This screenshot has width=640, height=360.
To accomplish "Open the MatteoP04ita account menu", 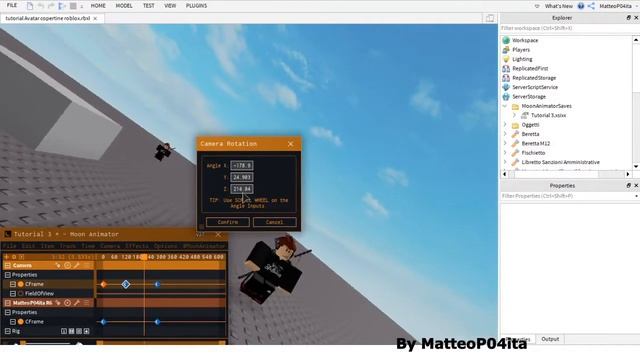I will click(615, 6).
